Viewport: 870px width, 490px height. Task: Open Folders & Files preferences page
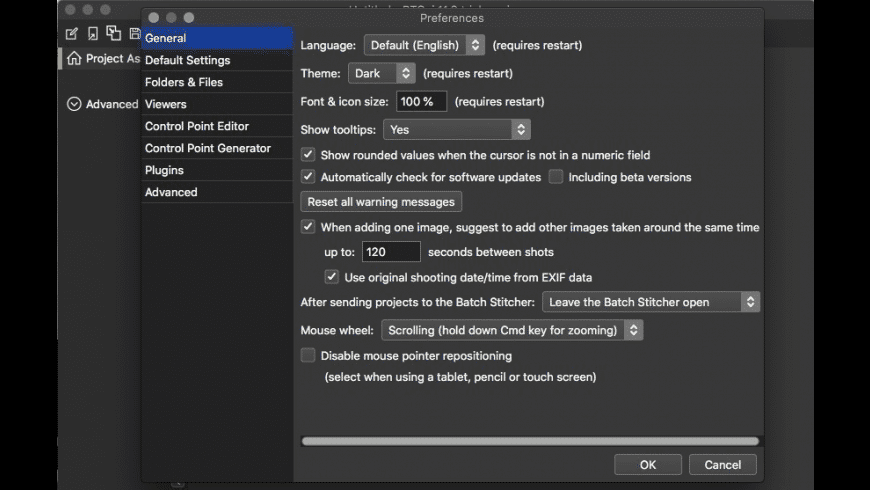click(x=217, y=82)
